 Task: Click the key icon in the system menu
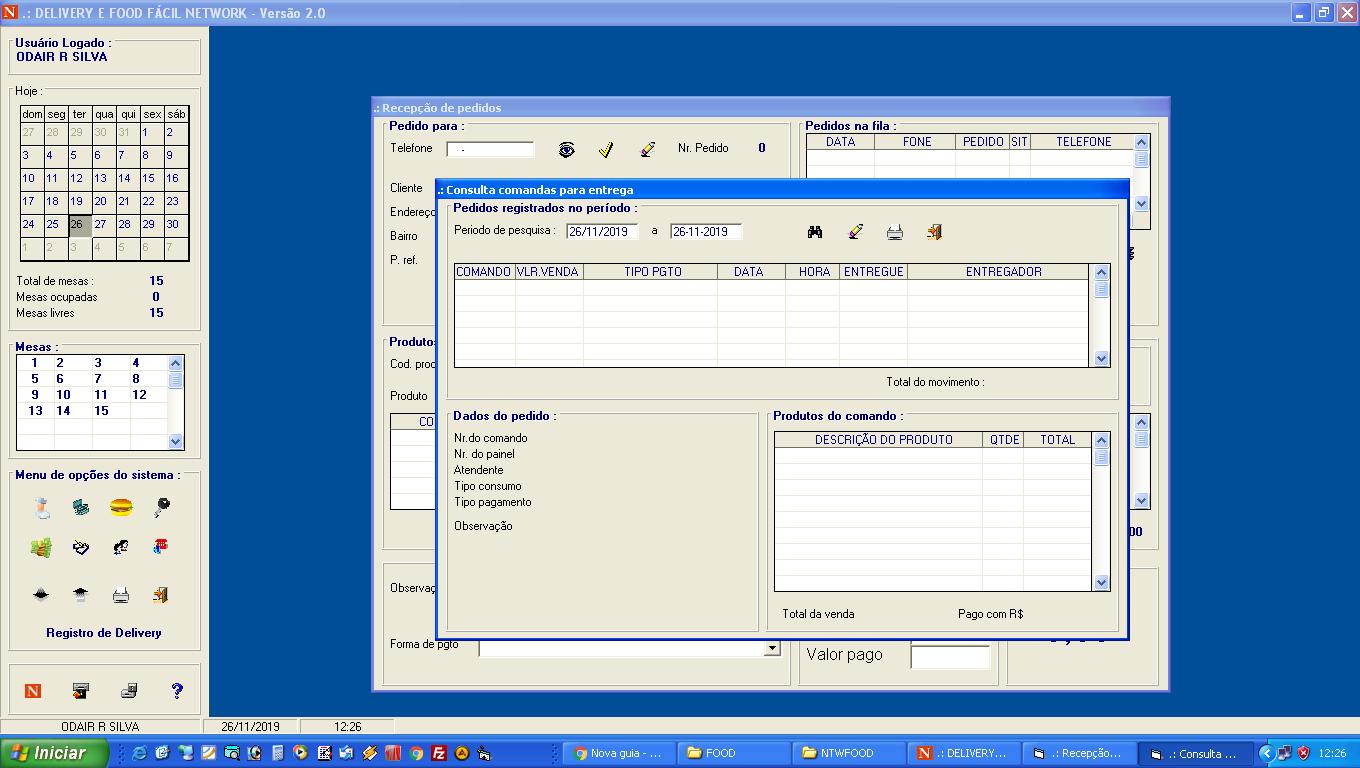click(x=162, y=507)
